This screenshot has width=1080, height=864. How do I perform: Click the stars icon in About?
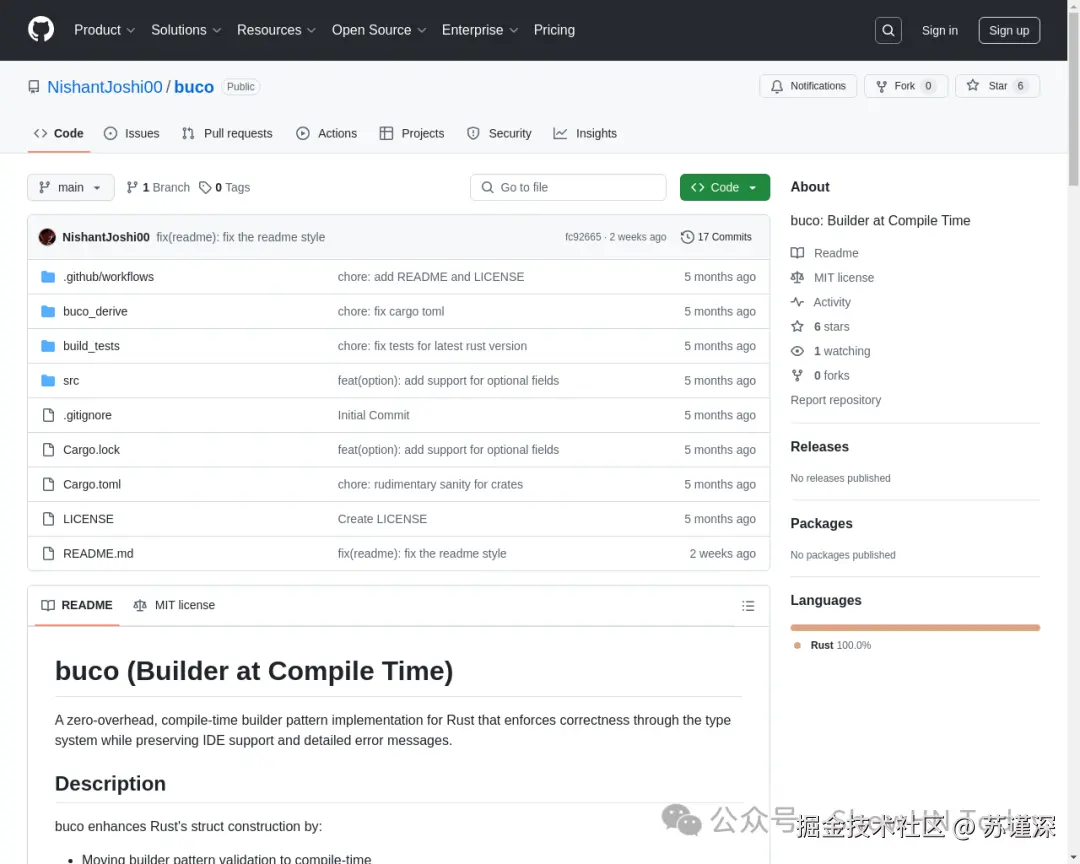pyautogui.click(x=797, y=326)
